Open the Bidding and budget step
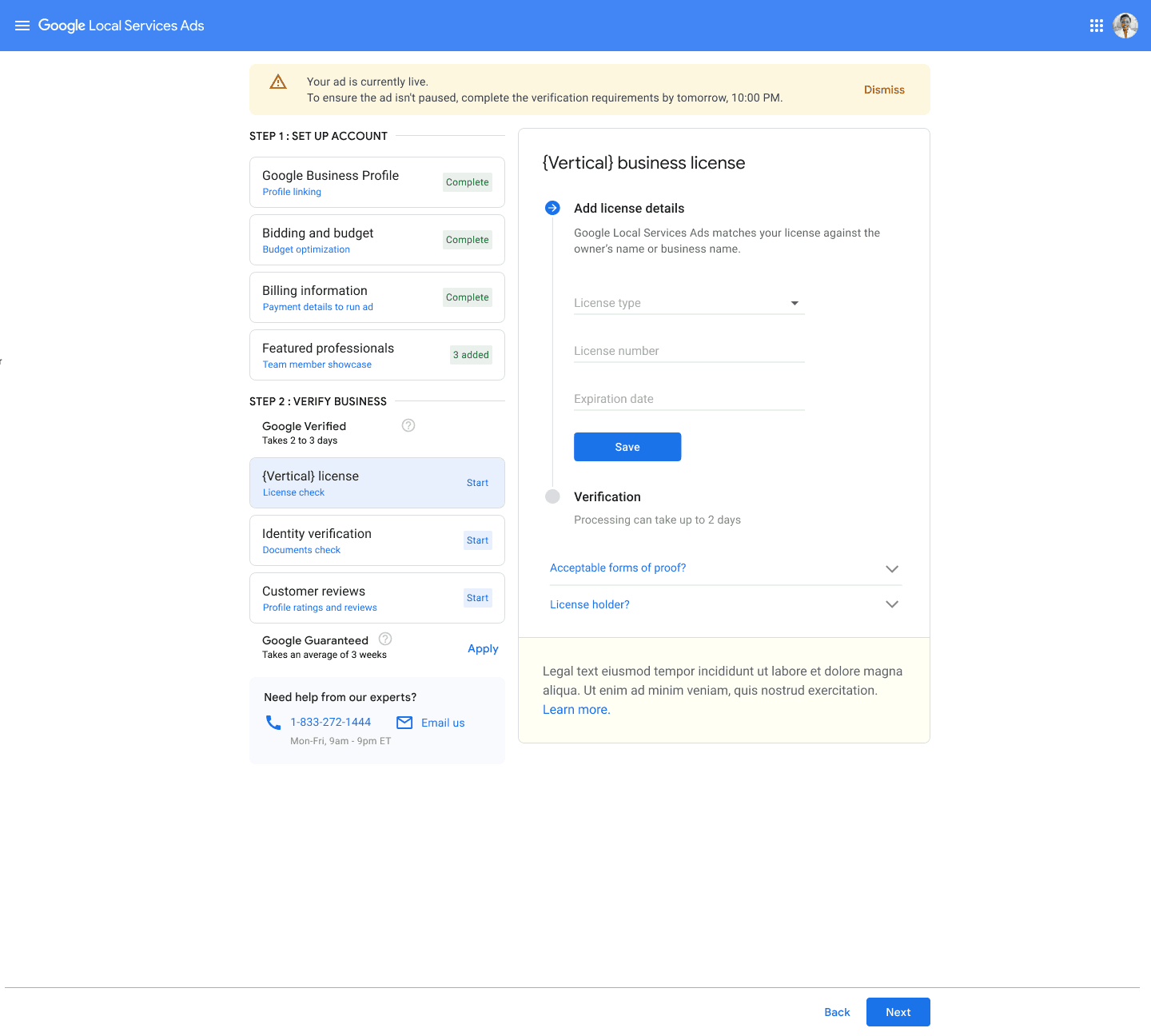This screenshot has height=1036, width=1151. (x=377, y=240)
